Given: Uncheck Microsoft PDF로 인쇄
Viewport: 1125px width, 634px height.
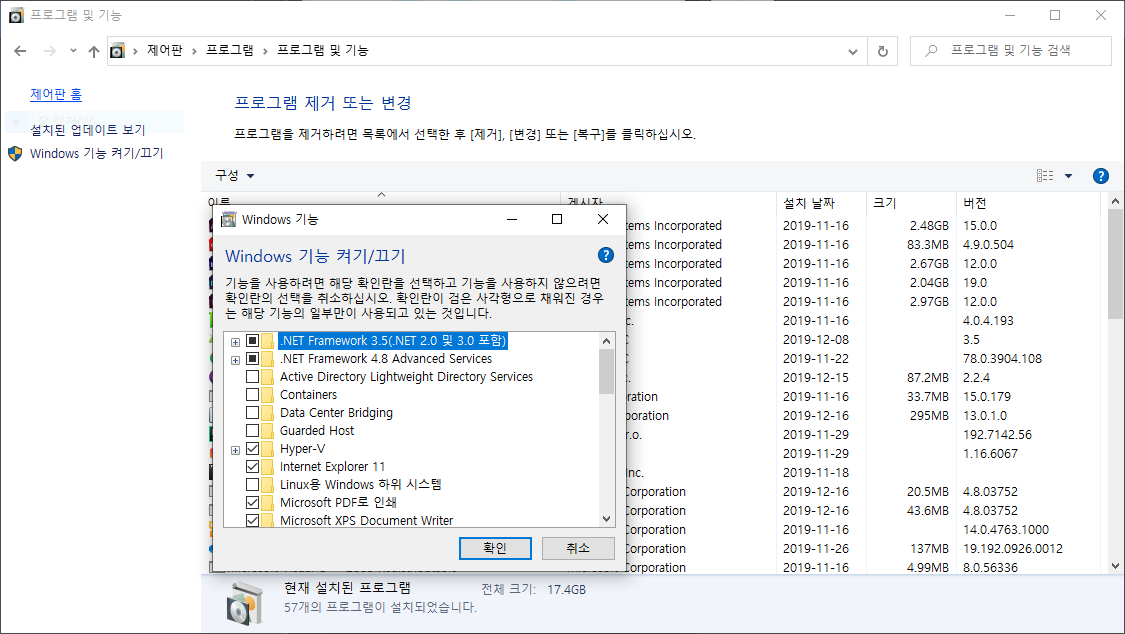Looking at the screenshot, I should [x=253, y=502].
